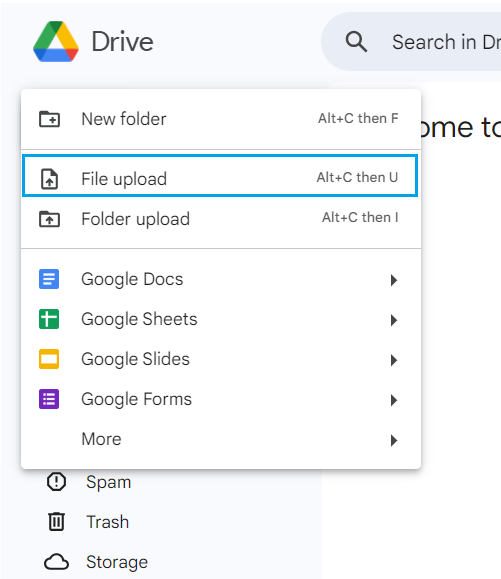501x579 pixels.
Task: Expand the Google Slides submenu arrow
Action: 394,360
